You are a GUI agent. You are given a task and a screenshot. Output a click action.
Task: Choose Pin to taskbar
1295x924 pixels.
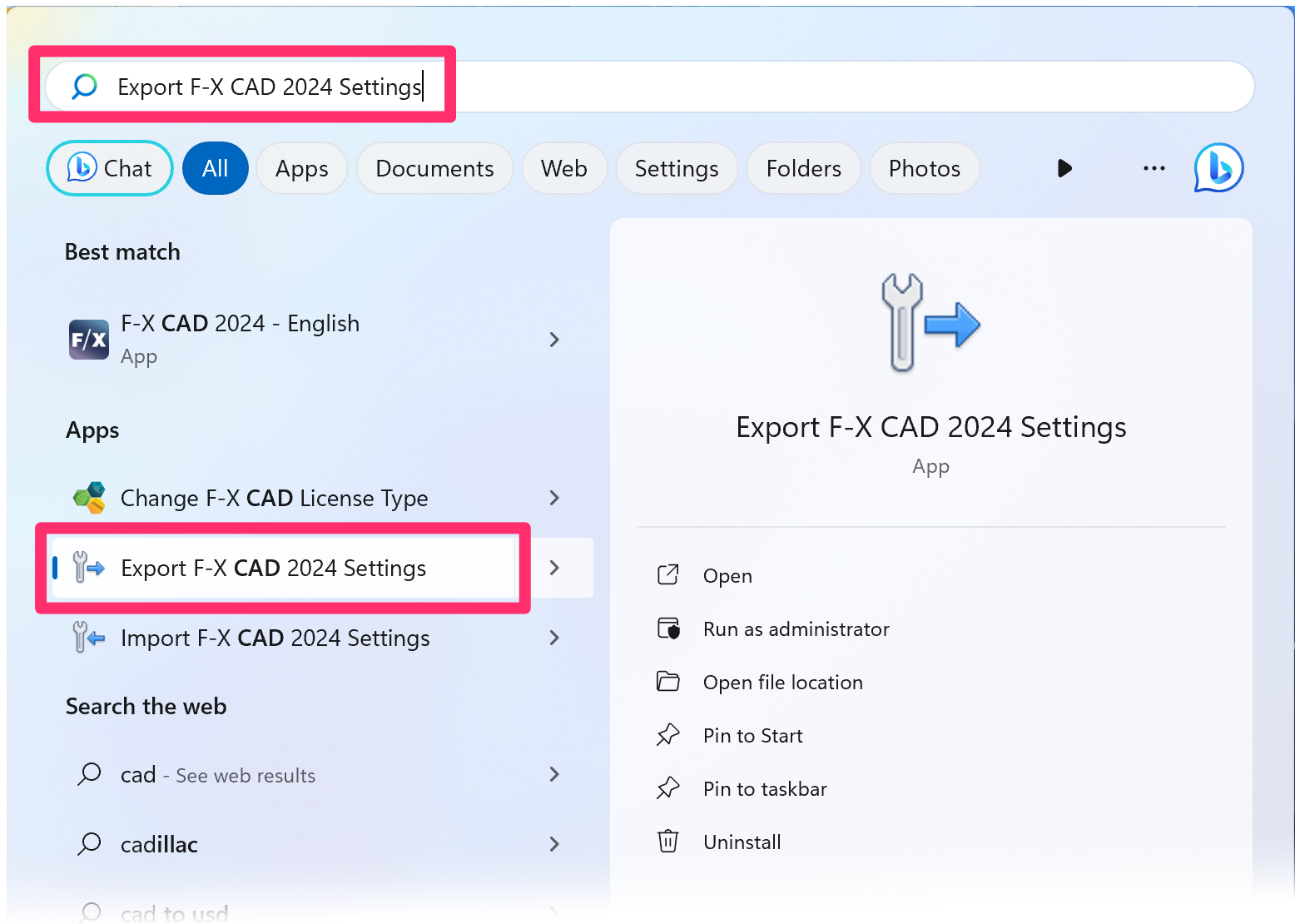765,788
